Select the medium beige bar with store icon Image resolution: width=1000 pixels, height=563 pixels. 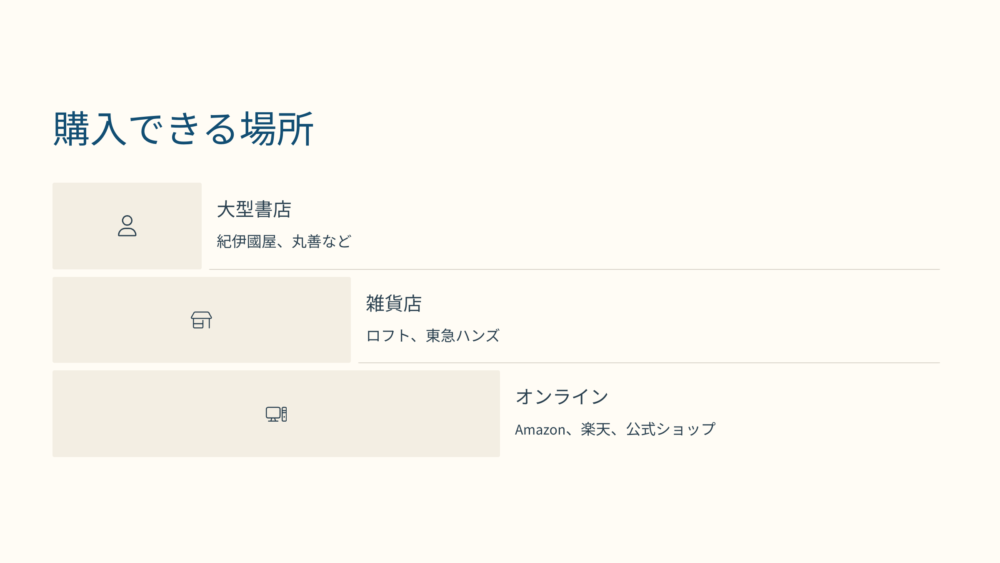(202, 319)
